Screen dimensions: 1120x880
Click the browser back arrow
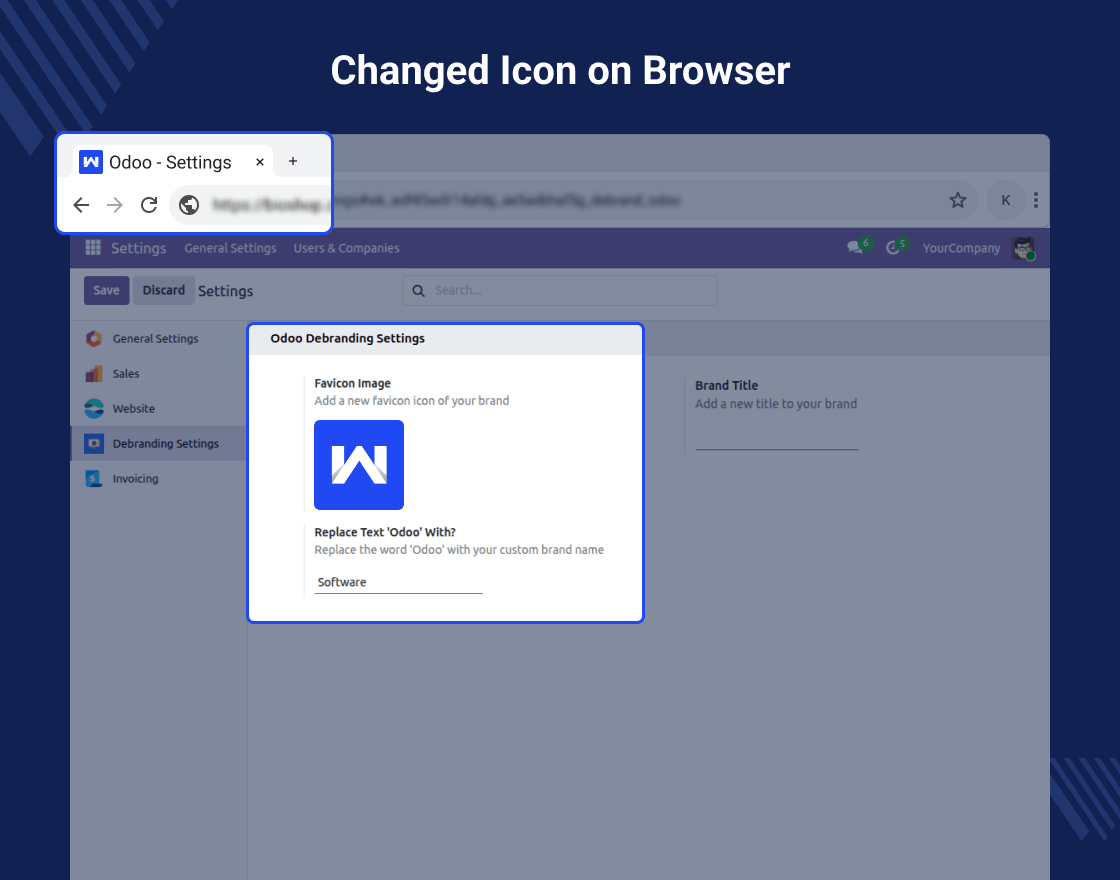[x=81, y=205]
